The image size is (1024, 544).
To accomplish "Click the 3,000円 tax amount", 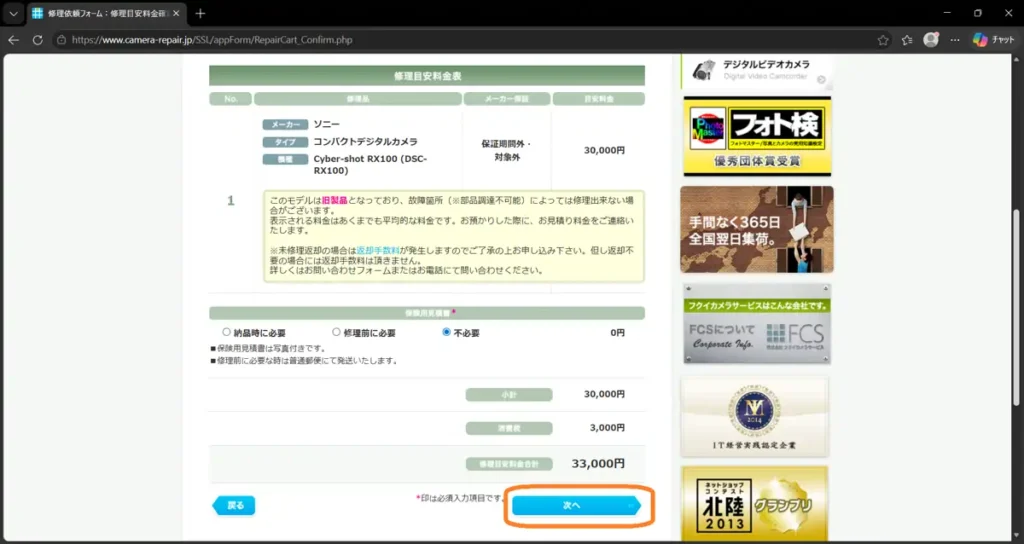I will (x=605, y=428).
